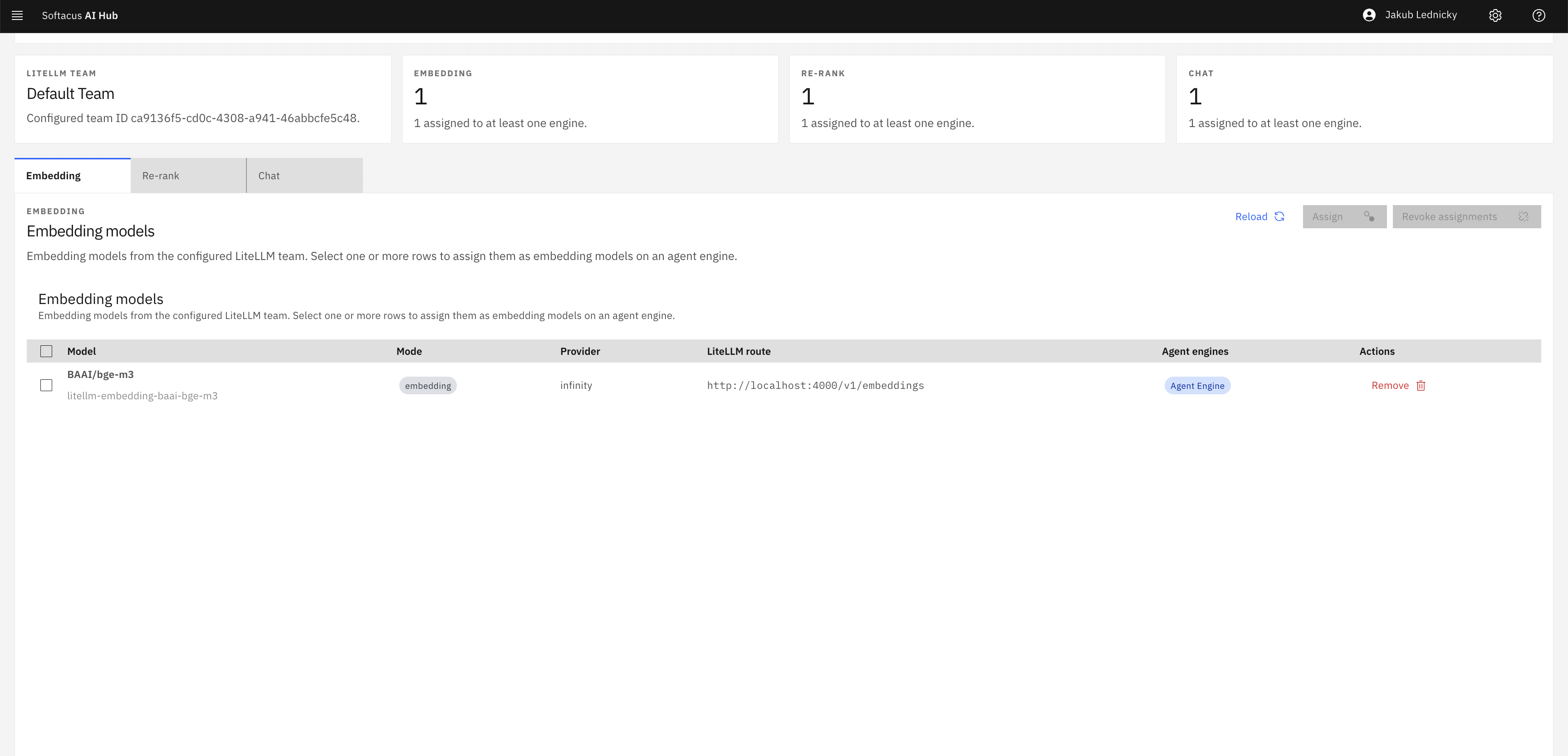Image resolution: width=1568 pixels, height=756 pixels.
Task: Click the Reload refresh icon
Action: (x=1279, y=217)
